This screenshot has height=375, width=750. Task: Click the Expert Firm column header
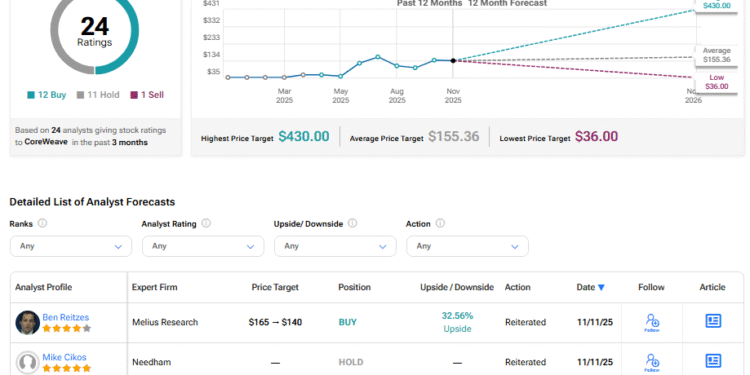coord(154,287)
